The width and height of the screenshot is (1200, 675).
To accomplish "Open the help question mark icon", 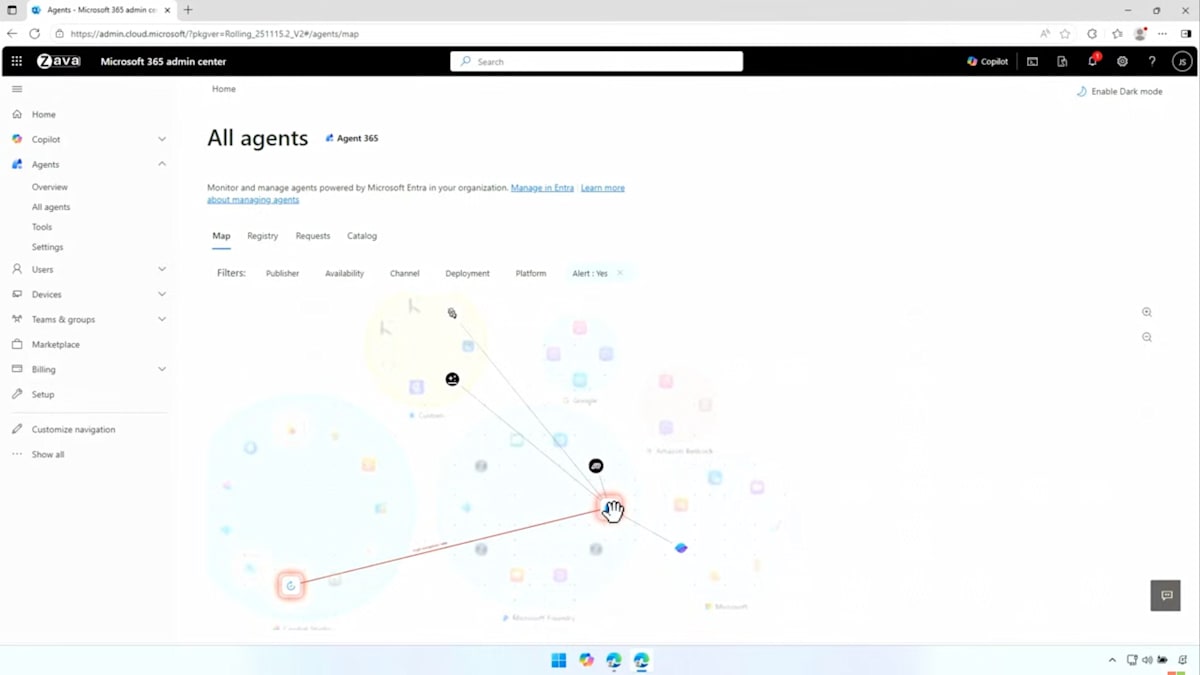I will pos(1152,61).
